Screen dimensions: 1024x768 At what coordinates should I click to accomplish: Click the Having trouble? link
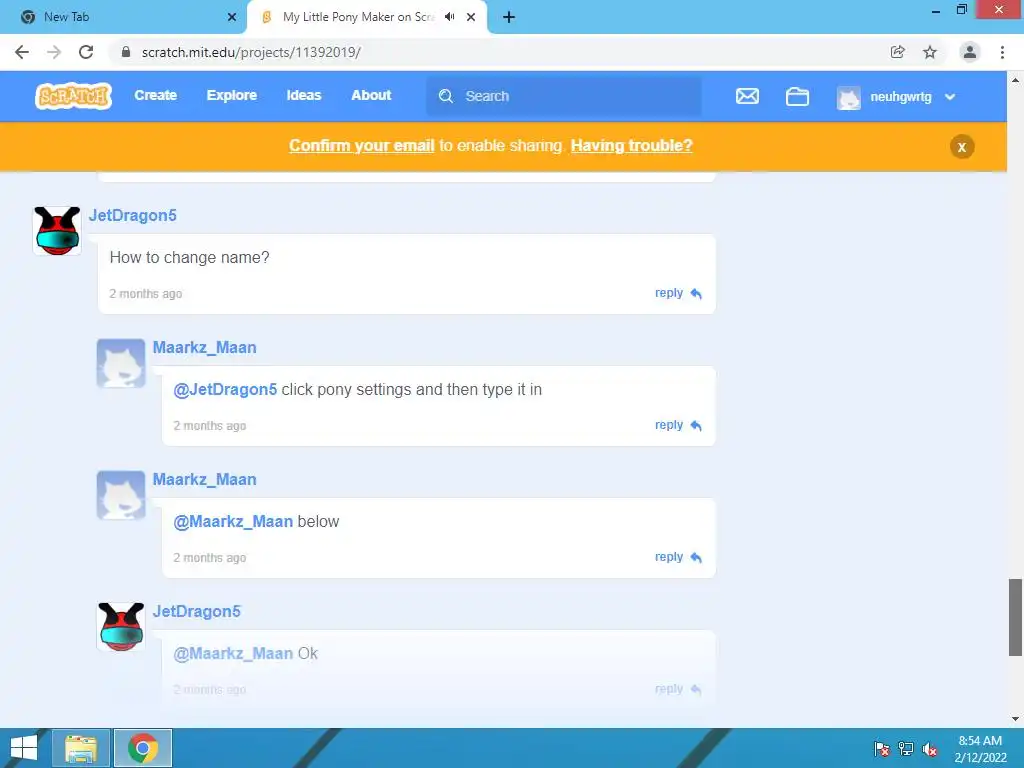pyautogui.click(x=632, y=146)
